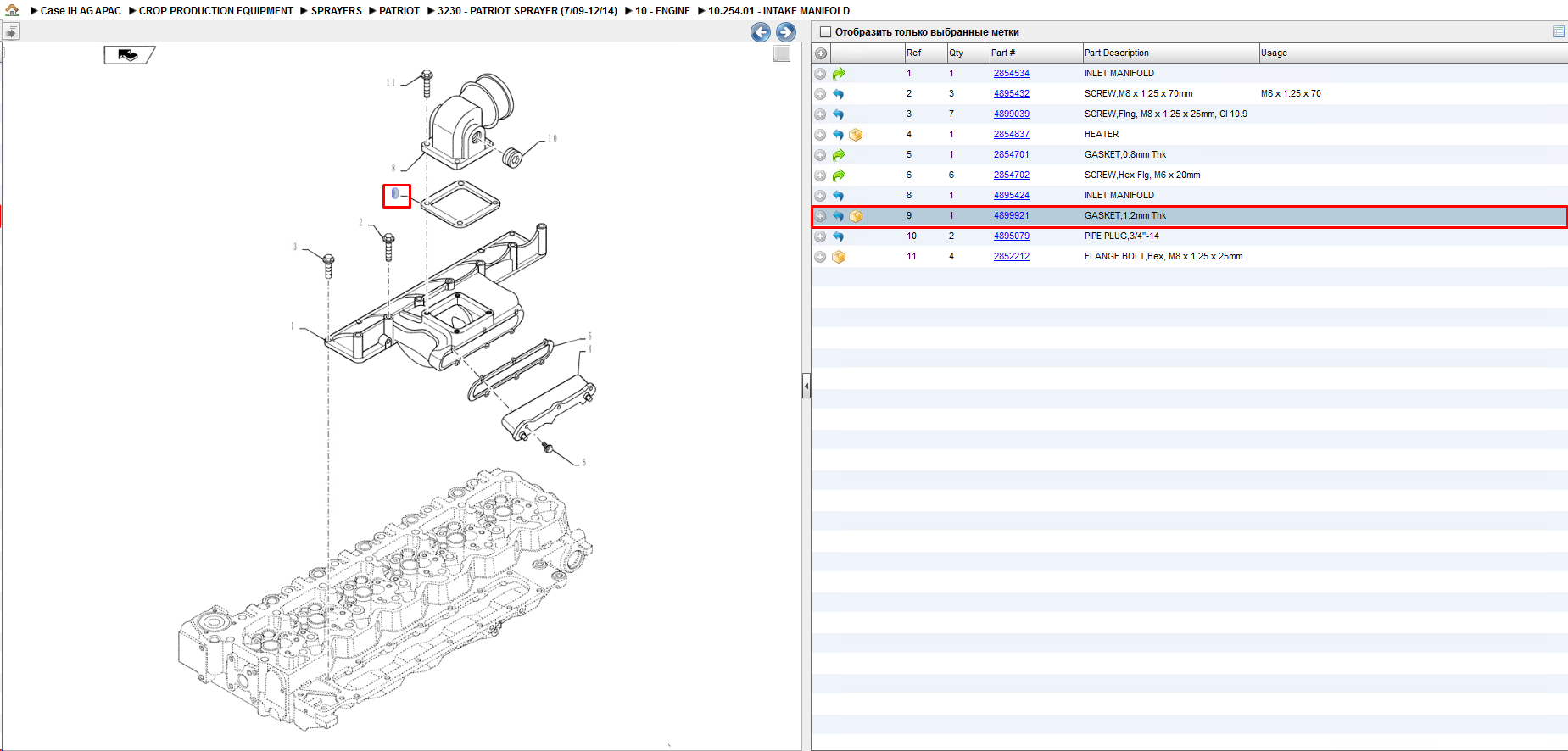Click the table view icon at the parts list corner
This screenshot has width=1568, height=751.
(1559, 31)
